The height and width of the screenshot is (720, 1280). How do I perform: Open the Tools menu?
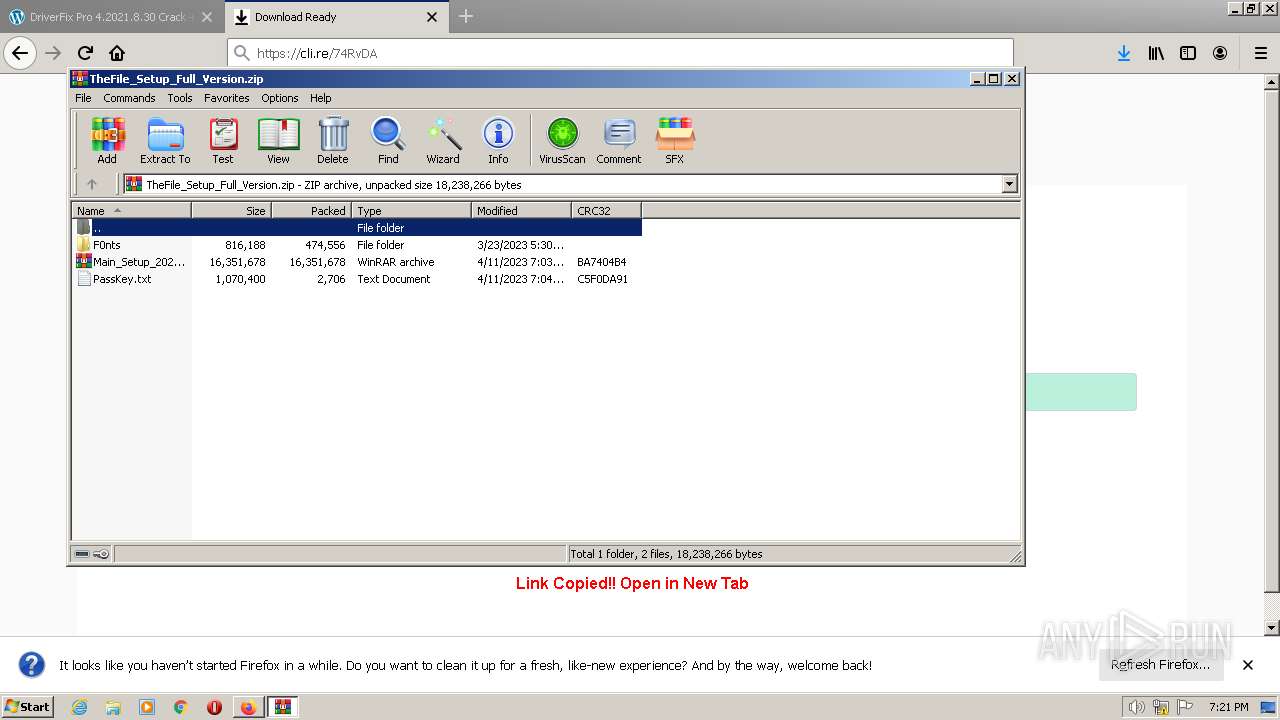(180, 98)
